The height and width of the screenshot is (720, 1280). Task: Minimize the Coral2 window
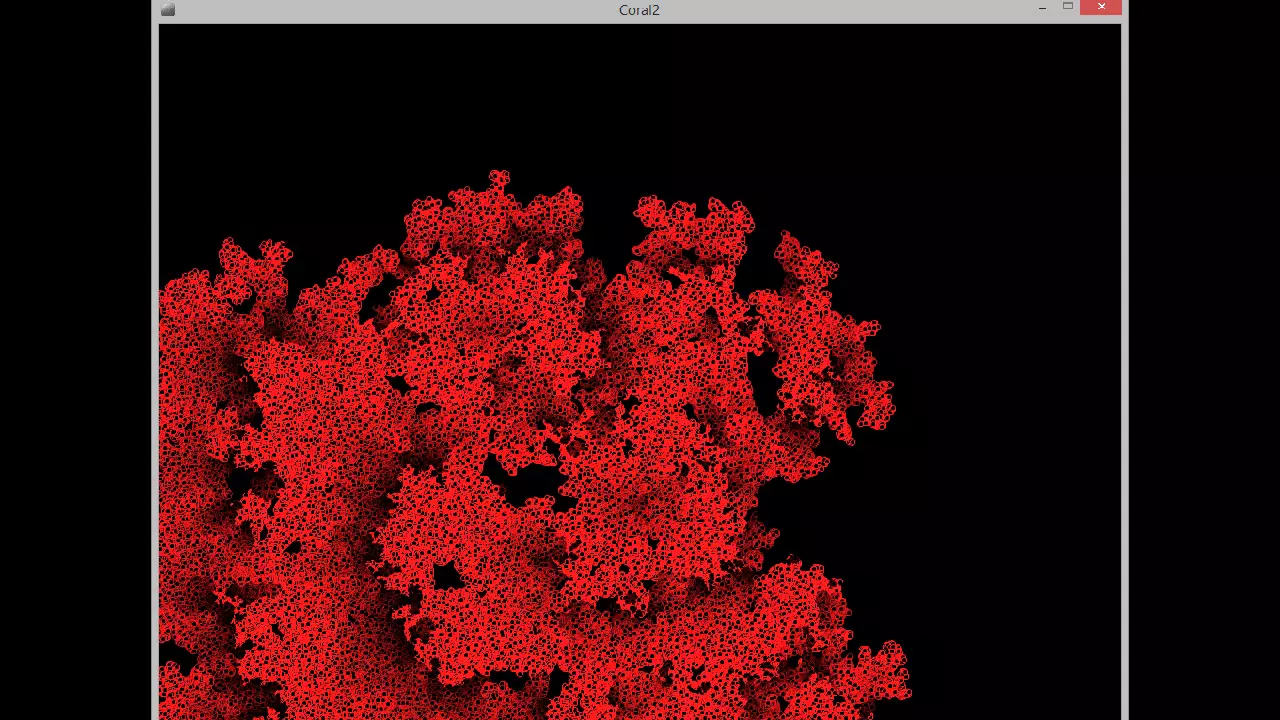point(1042,8)
